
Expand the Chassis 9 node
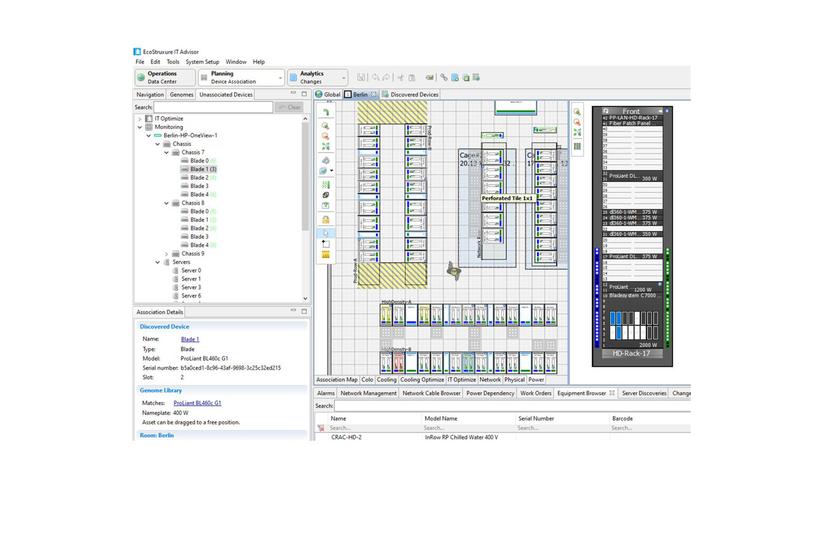(x=167, y=254)
